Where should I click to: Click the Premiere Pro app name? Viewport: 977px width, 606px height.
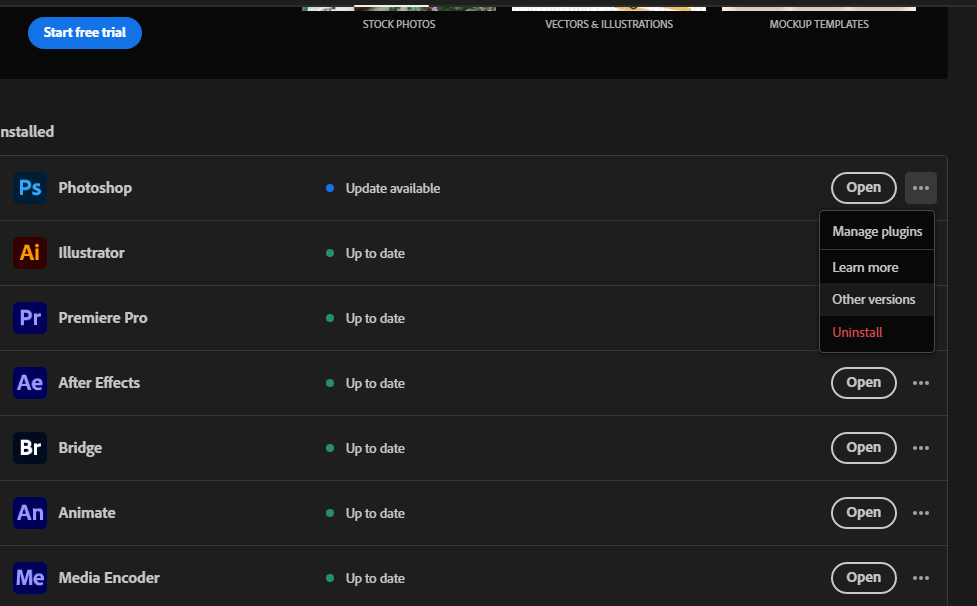(103, 318)
